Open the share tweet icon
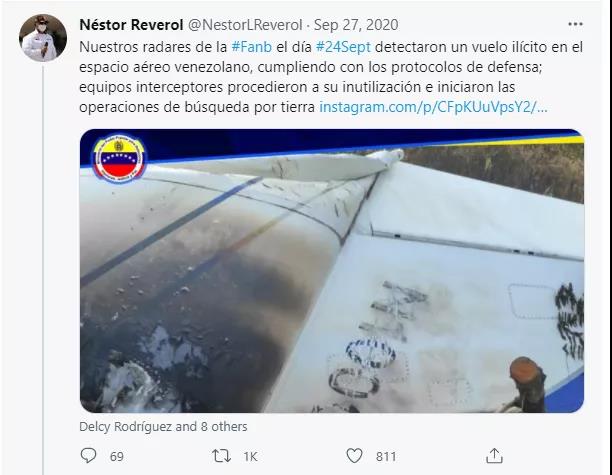Viewport: 612px width, 475px height. 494,455
